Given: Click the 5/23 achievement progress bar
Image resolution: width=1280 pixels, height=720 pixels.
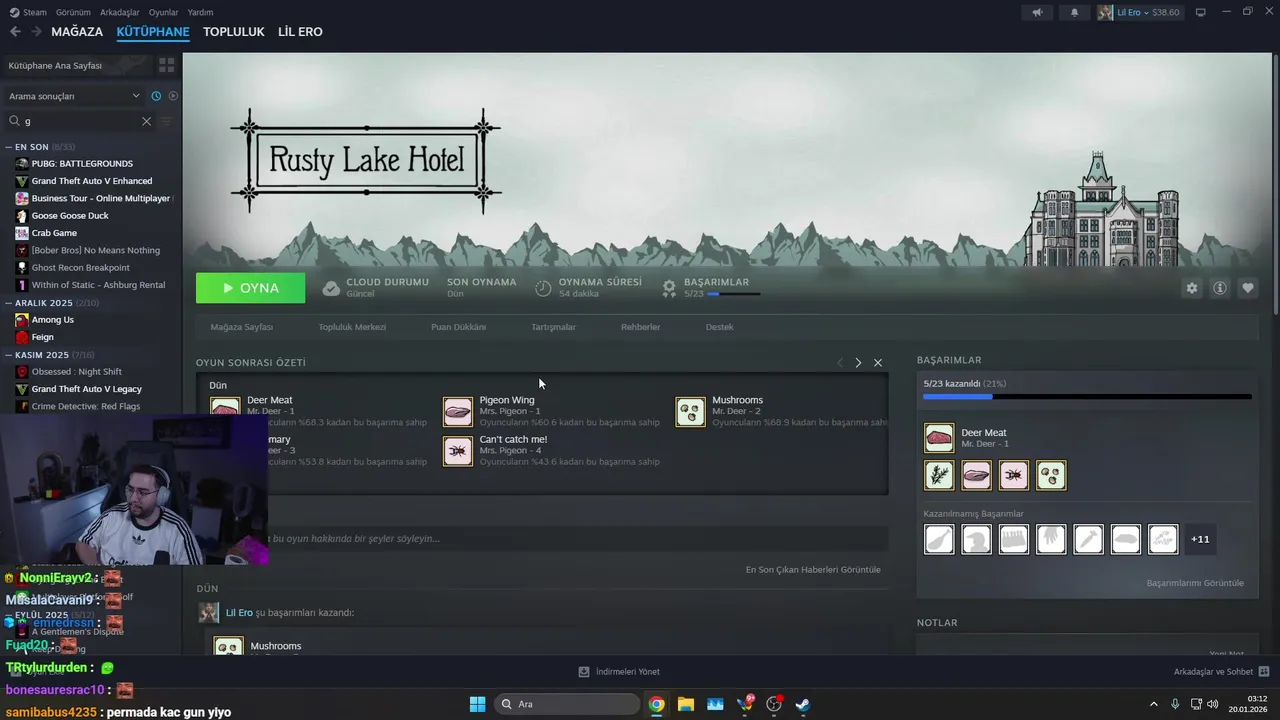Looking at the screenshot, I should point(1087,397).
